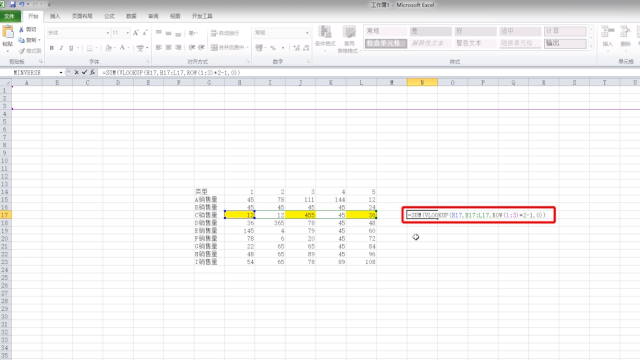The height and width of the screenshot is (360, 640).
Task: Expand borders dropdown arrow
Action: (x=96, y=48)
